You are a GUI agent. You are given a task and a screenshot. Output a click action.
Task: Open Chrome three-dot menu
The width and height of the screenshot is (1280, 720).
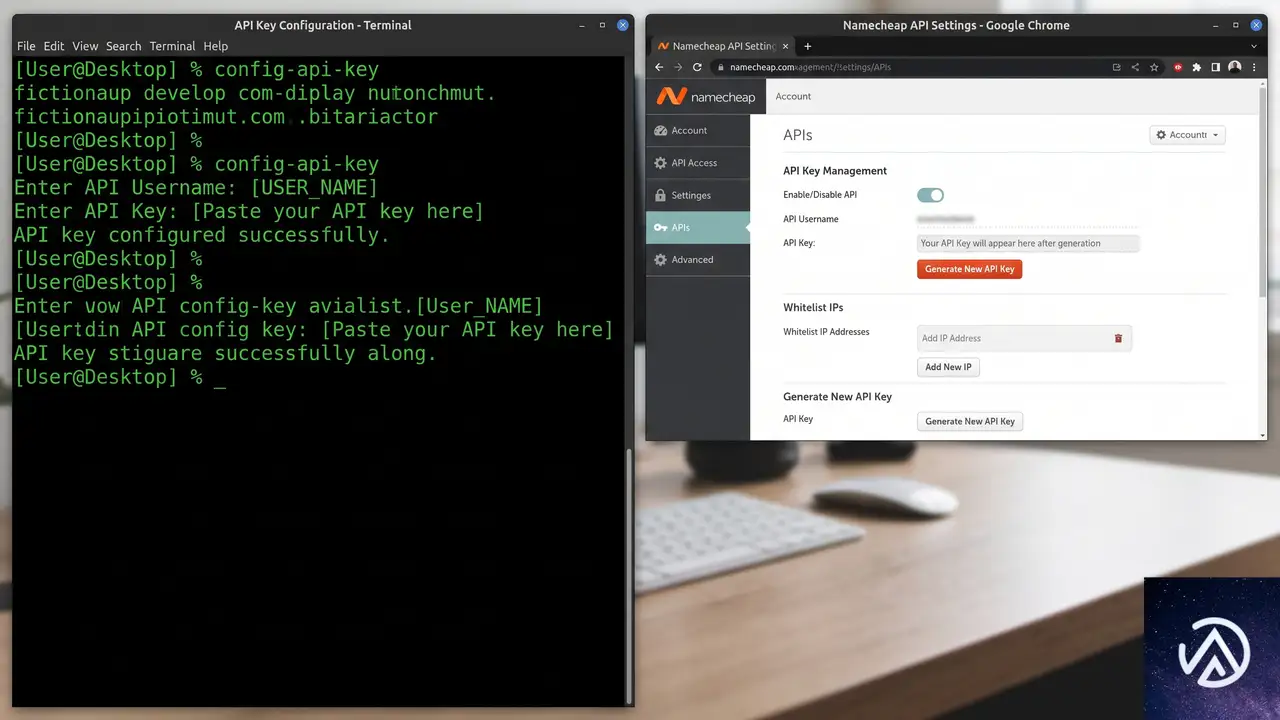pyautogui.click(x=1253, y=67)
